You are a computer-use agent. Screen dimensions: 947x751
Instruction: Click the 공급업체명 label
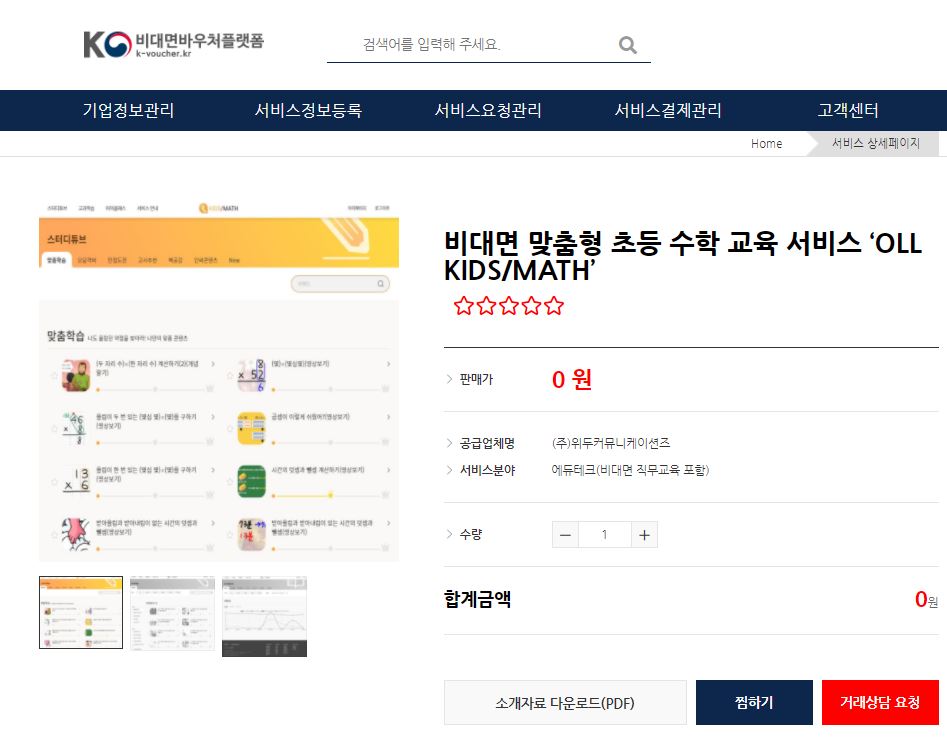coord(487,443)
